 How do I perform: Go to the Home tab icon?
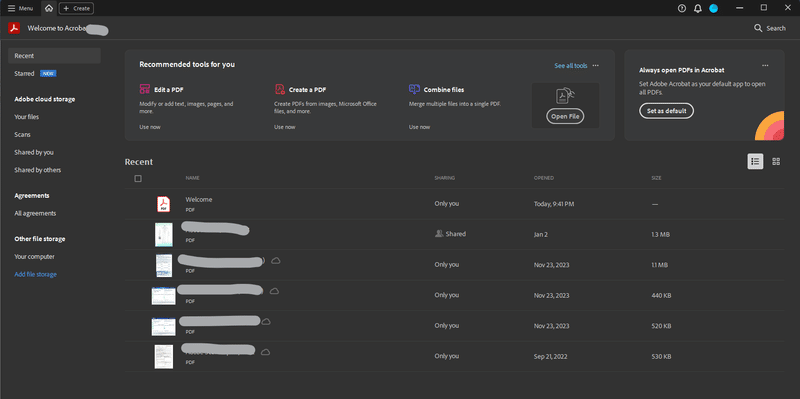tap(48, 8)
